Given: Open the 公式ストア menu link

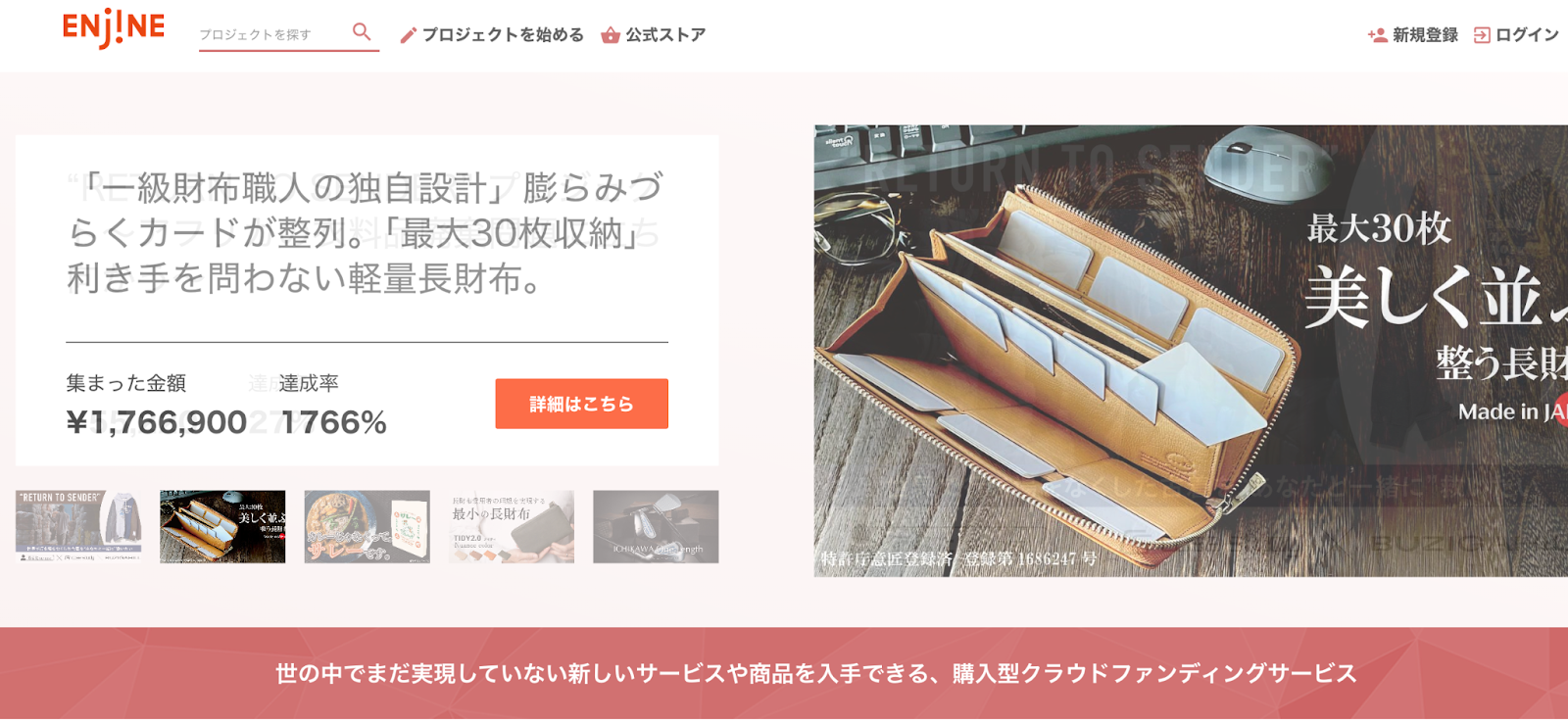Looking at the screenshot, I should click(x=665, y=35).
